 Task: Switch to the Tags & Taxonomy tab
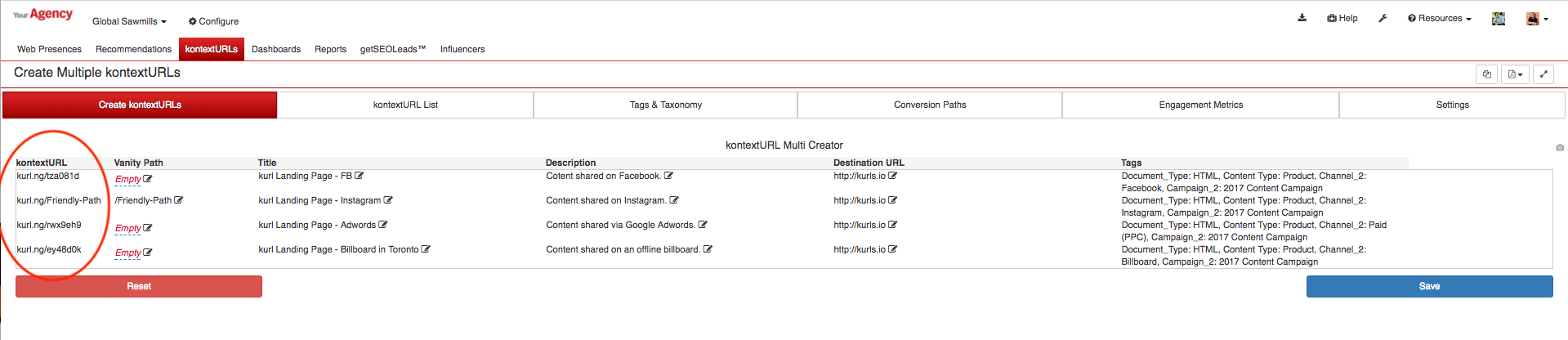pyautogui.click(x=666, y=105)
